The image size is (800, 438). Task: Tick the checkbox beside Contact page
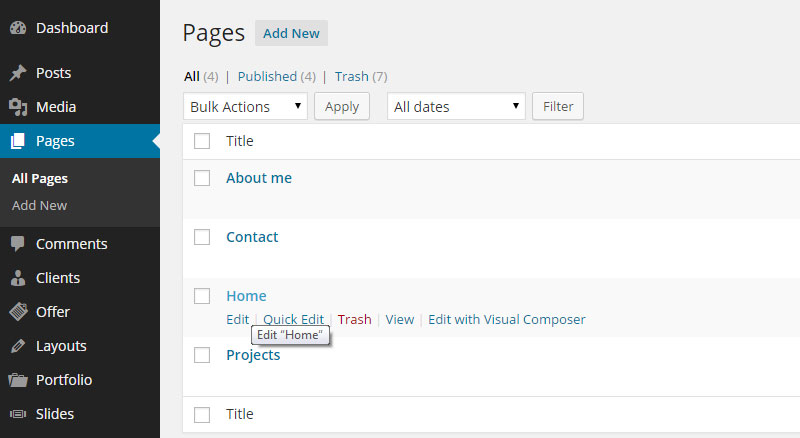coord(202,237)
